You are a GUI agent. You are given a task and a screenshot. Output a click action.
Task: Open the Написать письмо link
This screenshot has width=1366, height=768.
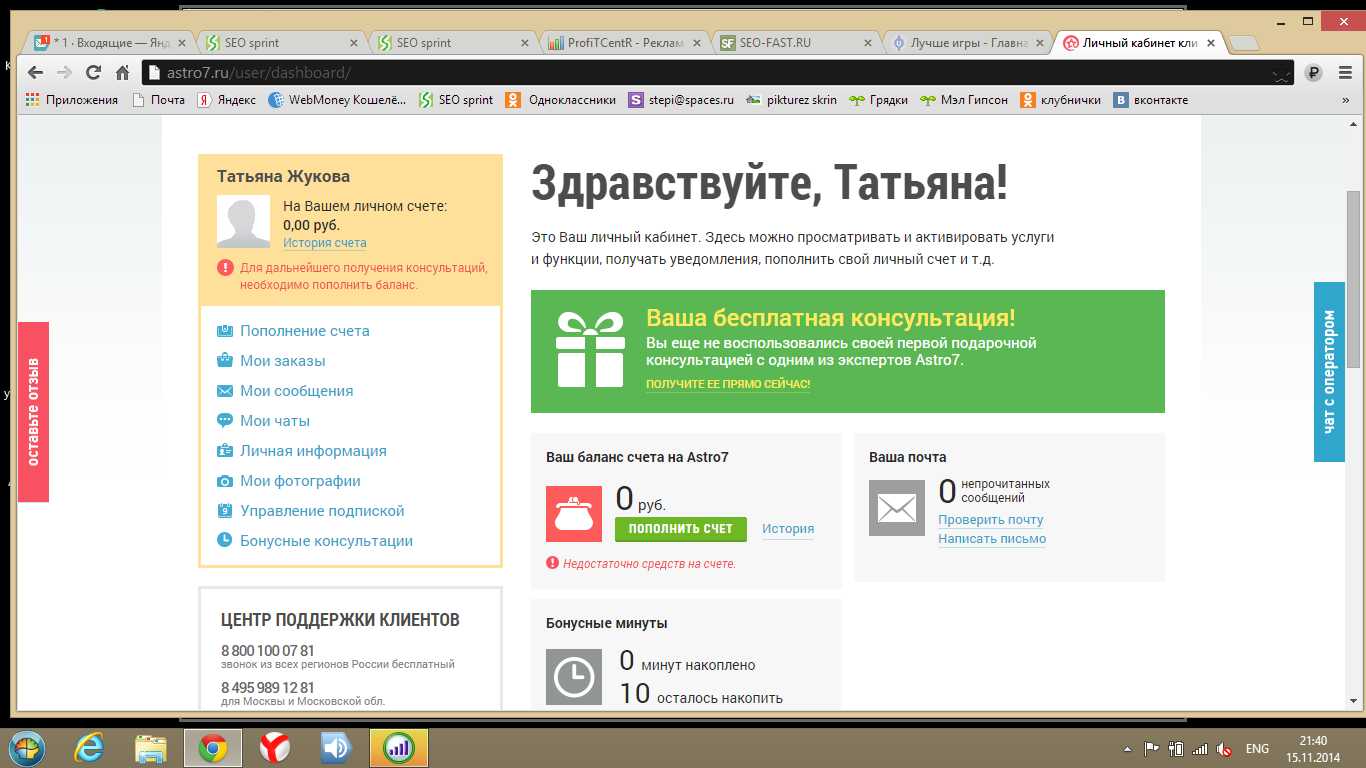coord(992,539)
